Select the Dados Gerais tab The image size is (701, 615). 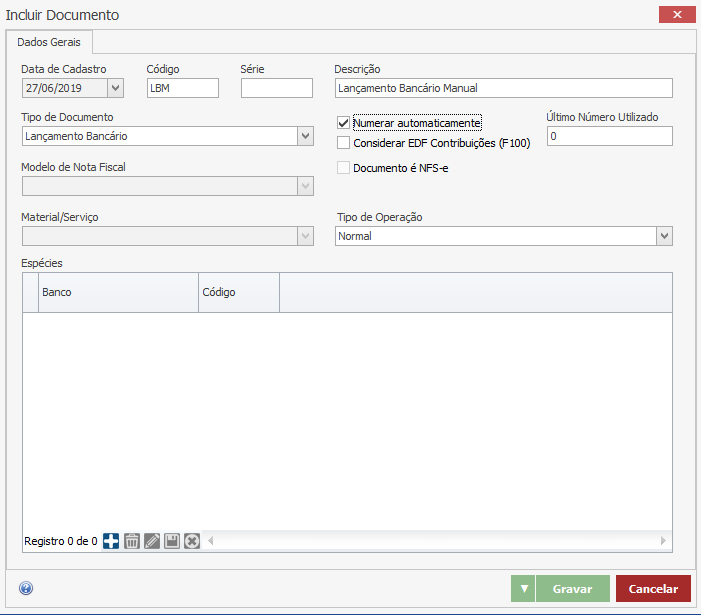pos(50,43)
